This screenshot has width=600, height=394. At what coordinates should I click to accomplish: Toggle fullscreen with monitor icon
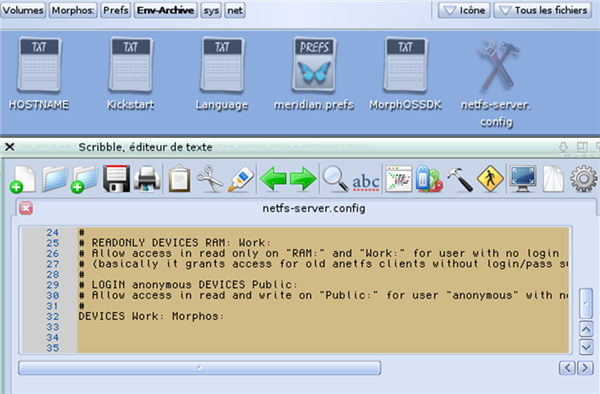point(523,179)
